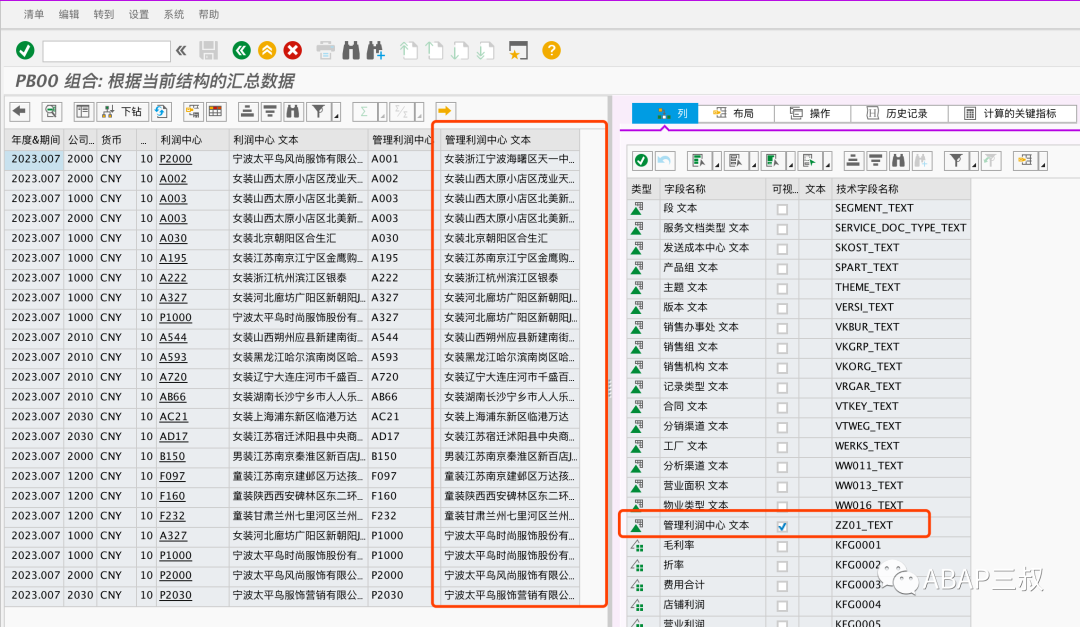Click the sort descending icon in the report toolbar
This screenshot has width=1080, height=627.
click(x=270, y=111)
